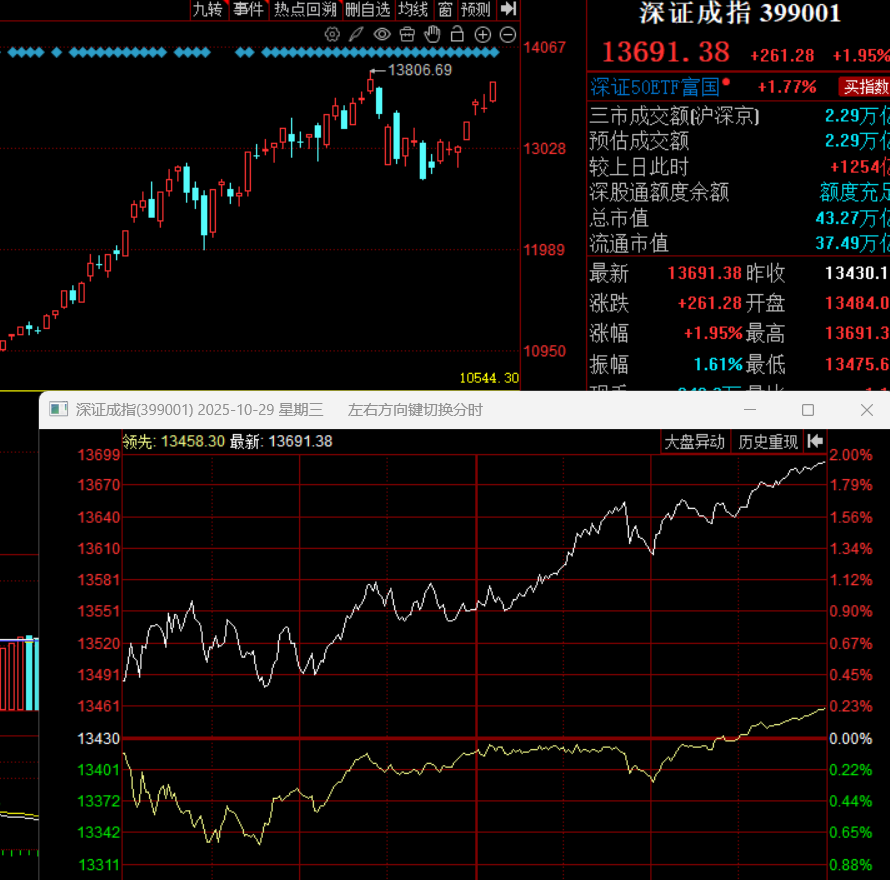Open the toolbox icon
This screenshot has width=890, height=880.
(x=406, y=35)
